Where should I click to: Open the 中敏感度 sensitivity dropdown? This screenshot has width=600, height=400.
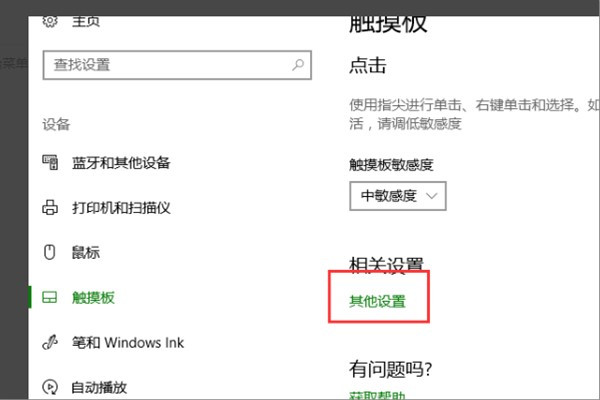(398, 196)
